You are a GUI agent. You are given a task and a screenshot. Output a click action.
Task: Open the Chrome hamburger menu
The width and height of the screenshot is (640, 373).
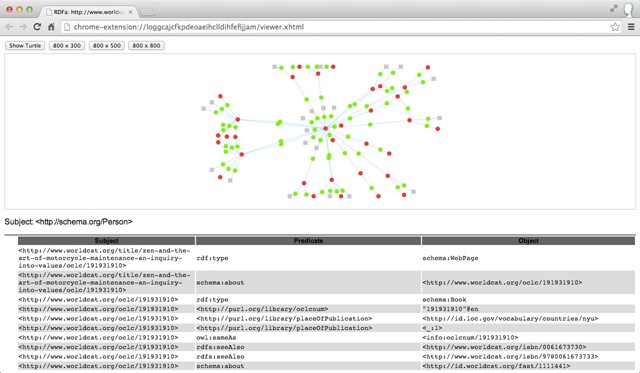point(631,27)
